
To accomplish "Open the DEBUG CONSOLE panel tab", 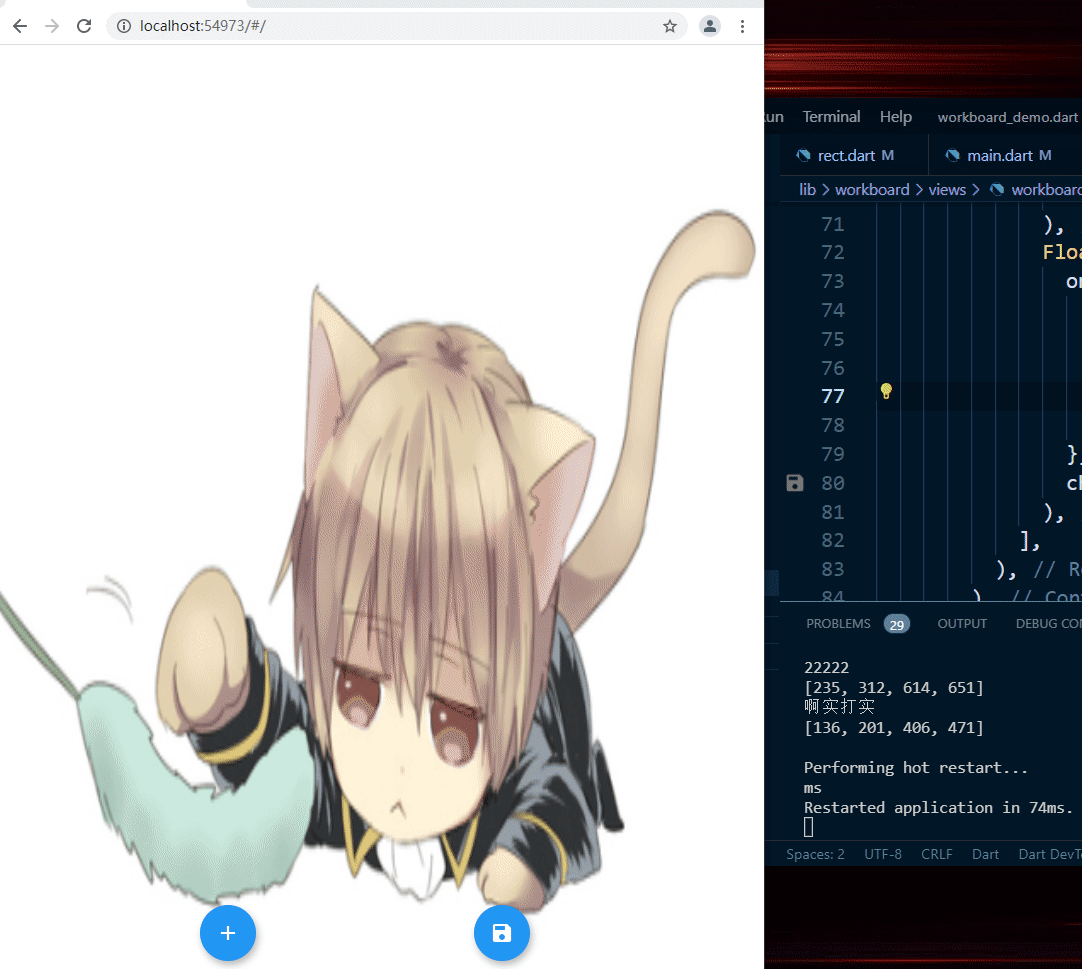I will (x=1048, y=624).
